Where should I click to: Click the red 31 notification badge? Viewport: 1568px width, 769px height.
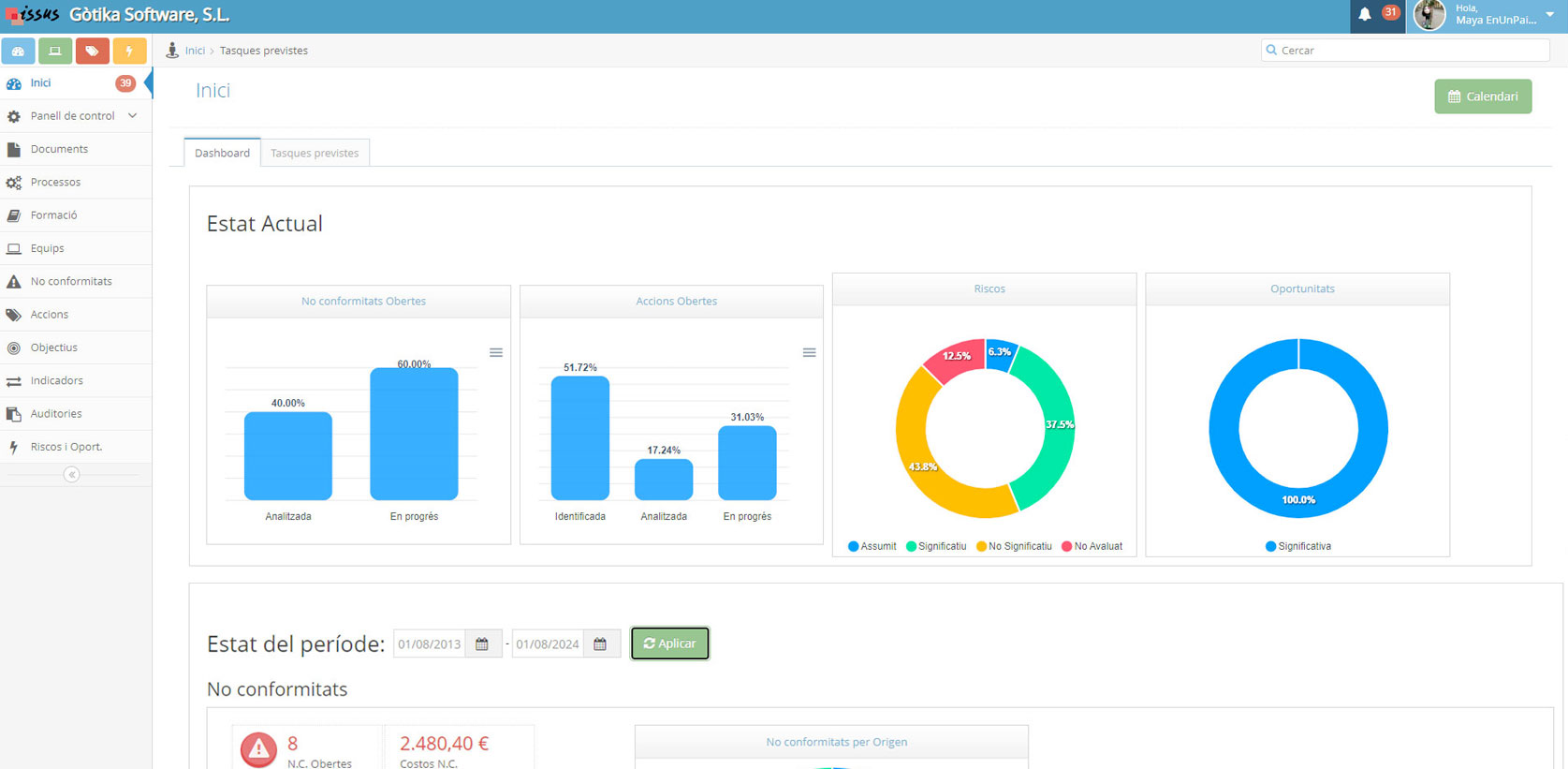coord(1390,12)
